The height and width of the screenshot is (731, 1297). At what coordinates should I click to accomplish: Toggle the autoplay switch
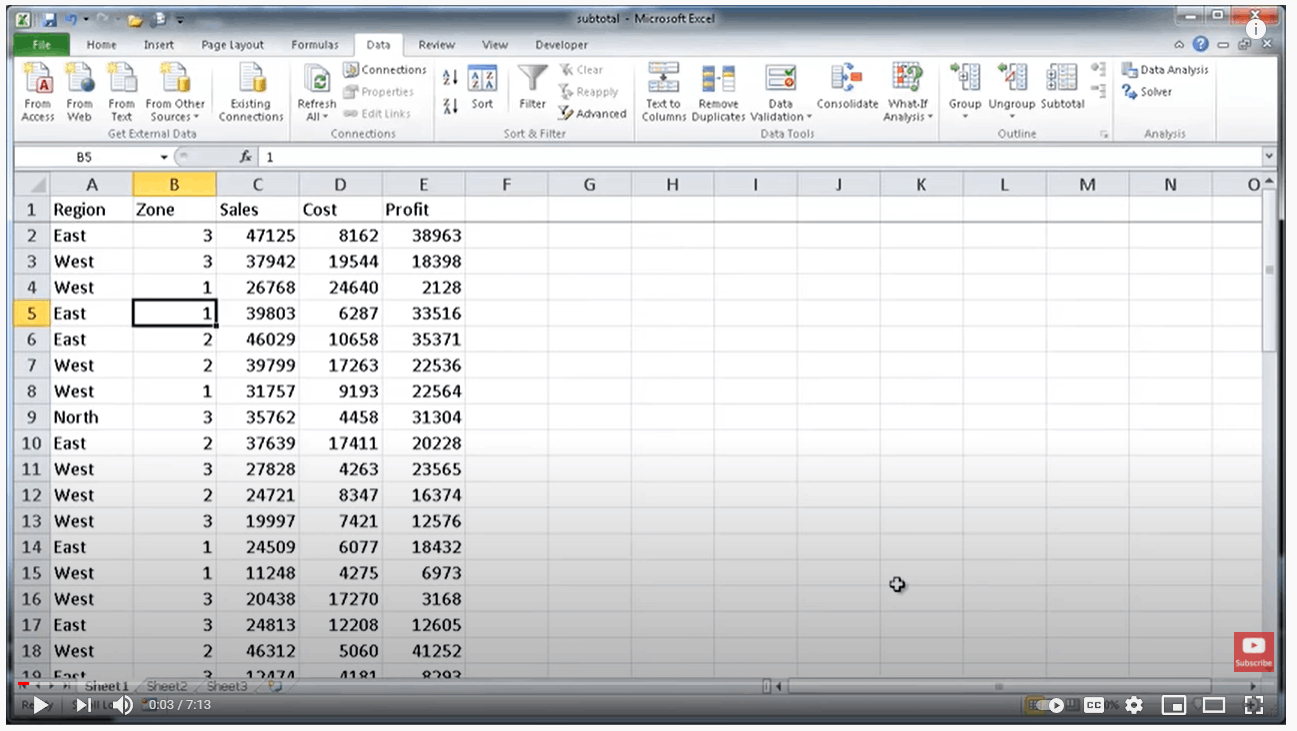click(x=1048, y=705)
